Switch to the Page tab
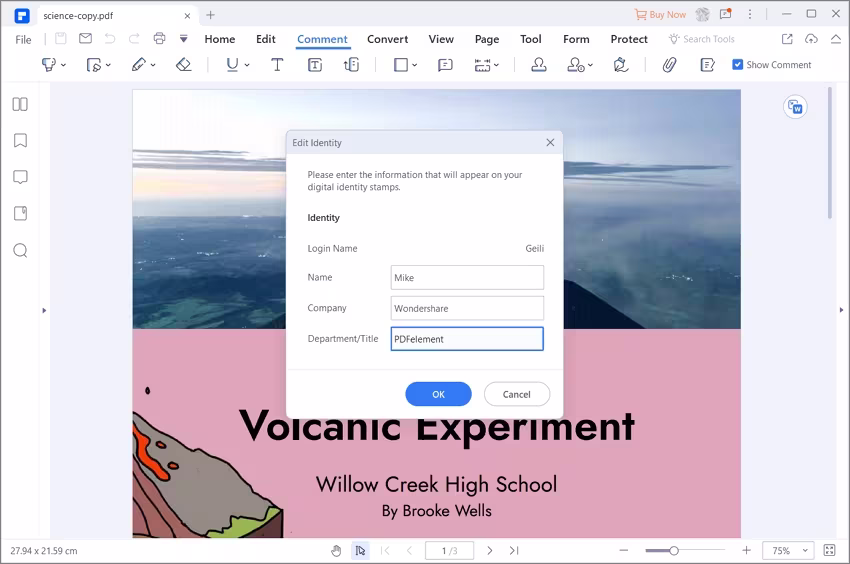Screen dimensions: 850x564 point(487,39)
